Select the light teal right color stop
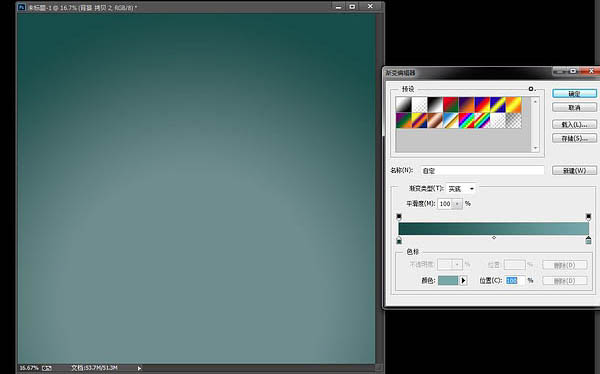Viewport: 600px width, 374px height. click(x=589, y=240)
